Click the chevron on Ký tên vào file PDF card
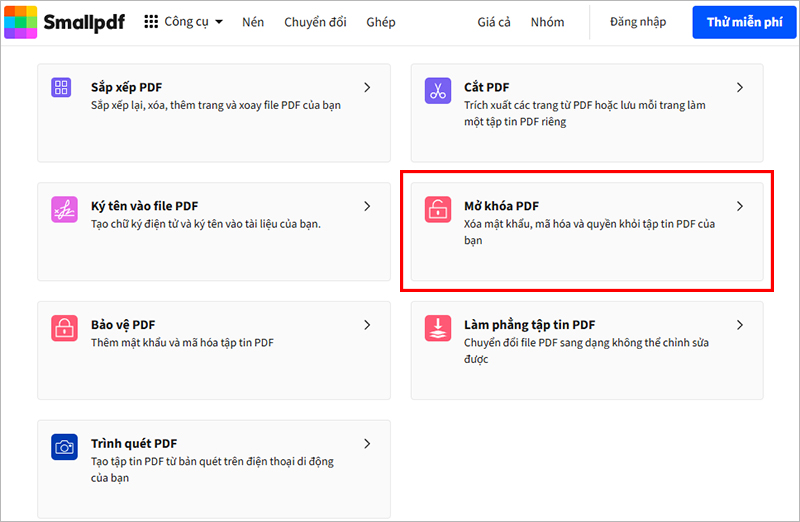This screenshot has height=522, width=800. [367, 206]
